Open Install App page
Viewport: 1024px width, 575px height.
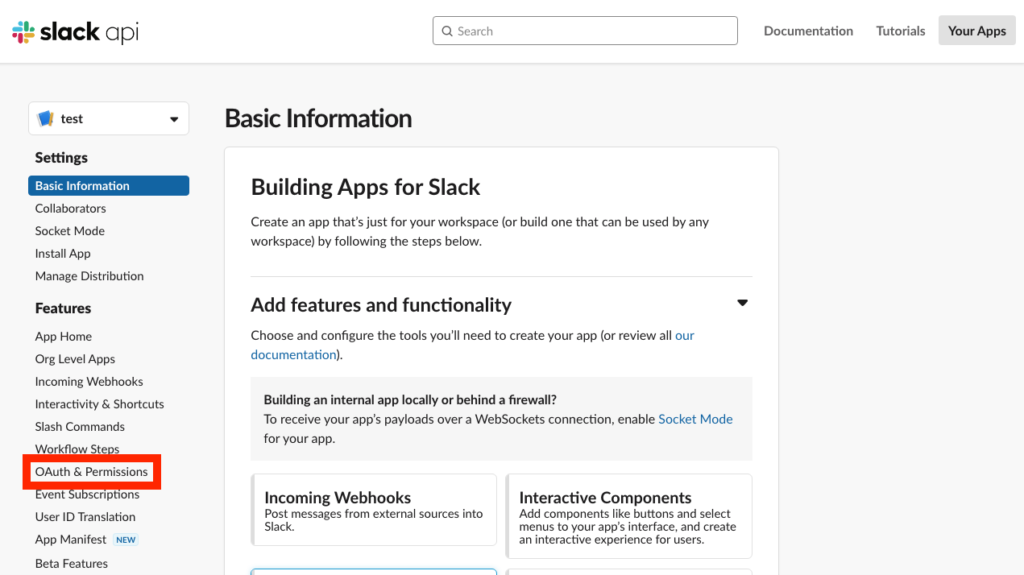point(63,254)
